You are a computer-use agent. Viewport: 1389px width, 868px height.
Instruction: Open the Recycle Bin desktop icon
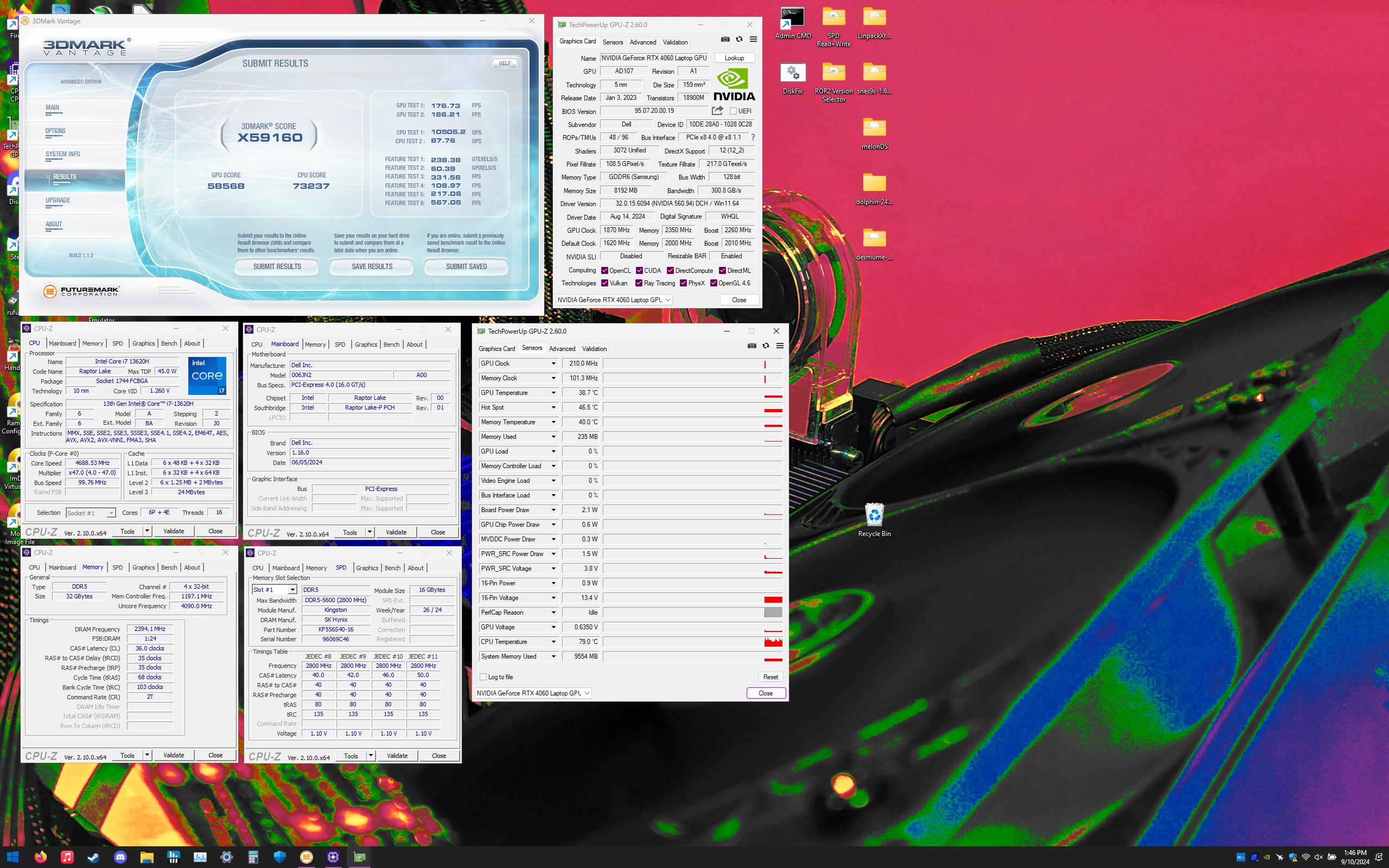(x=874, y=520)
